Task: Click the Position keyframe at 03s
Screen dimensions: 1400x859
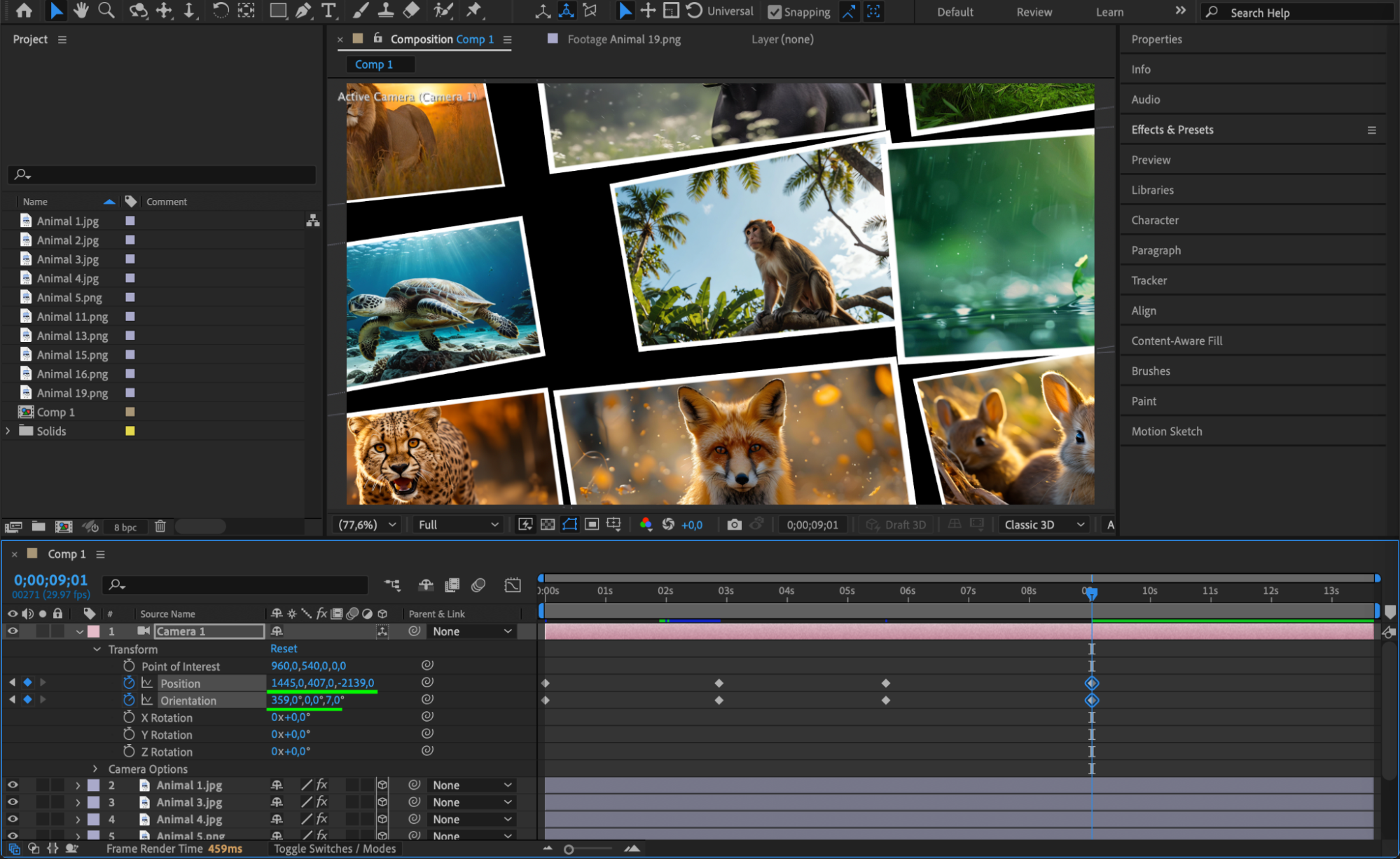Action: [x=719, y=683]
